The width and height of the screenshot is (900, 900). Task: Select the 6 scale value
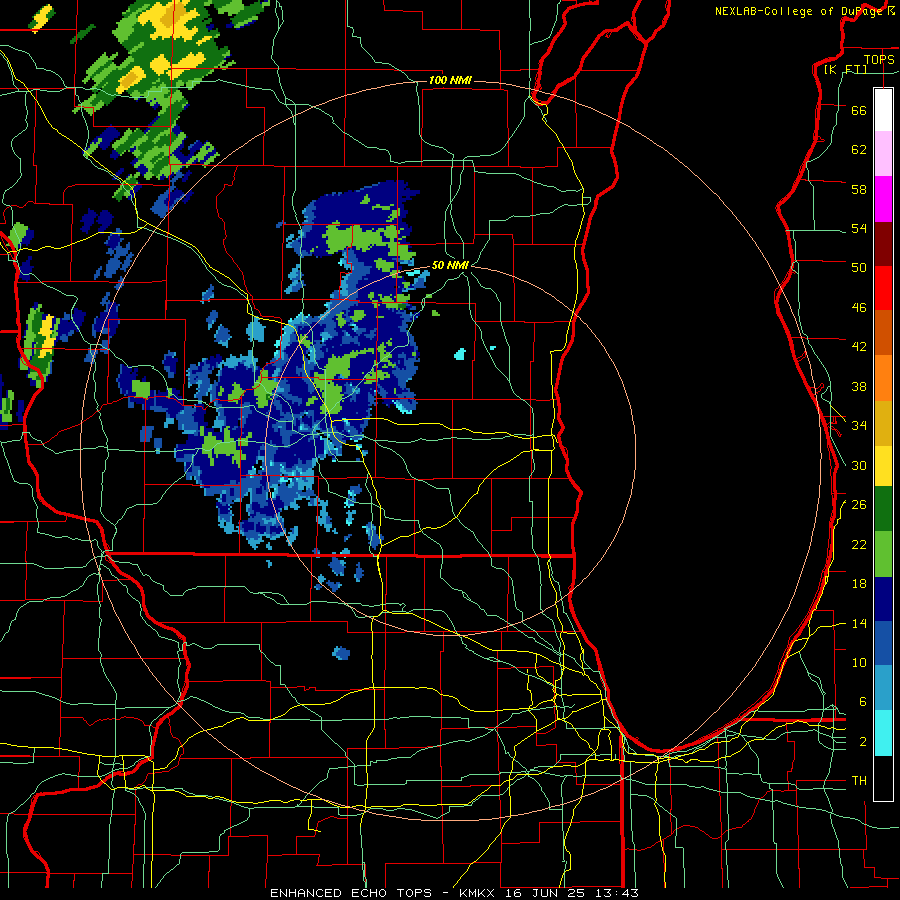pos(863,702)
